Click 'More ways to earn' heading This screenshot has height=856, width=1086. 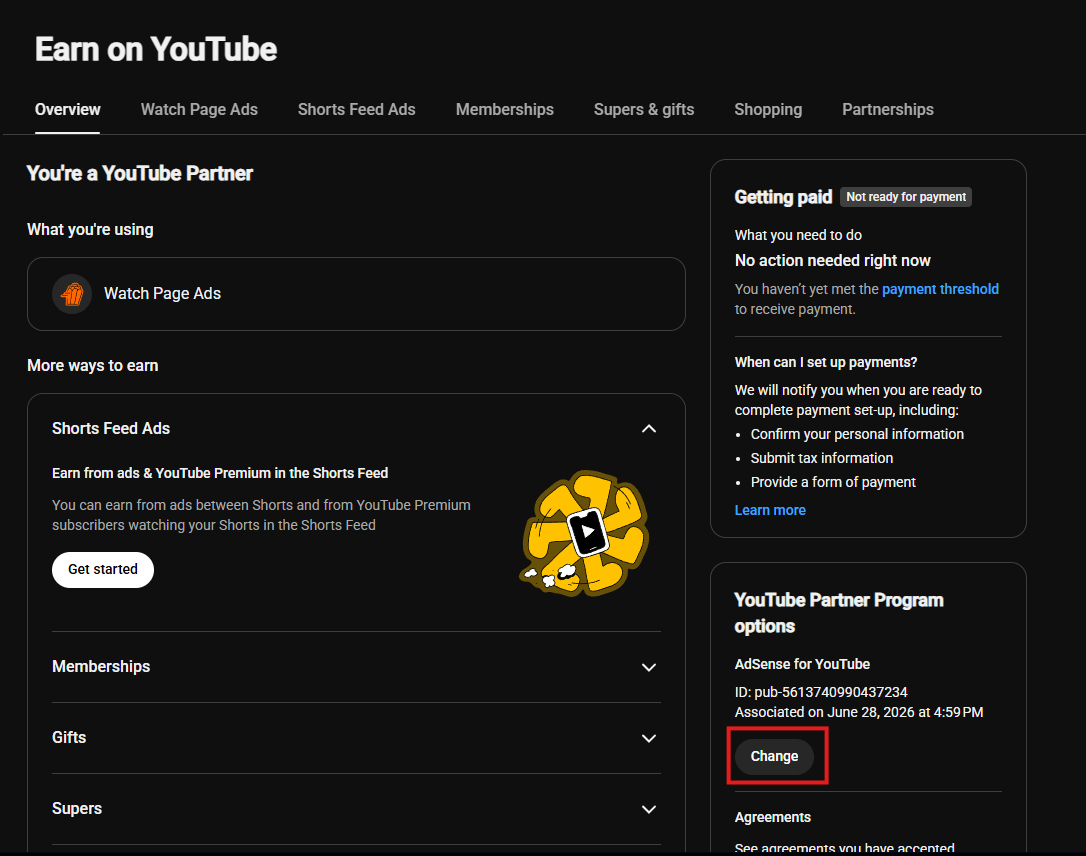(93, 366)
